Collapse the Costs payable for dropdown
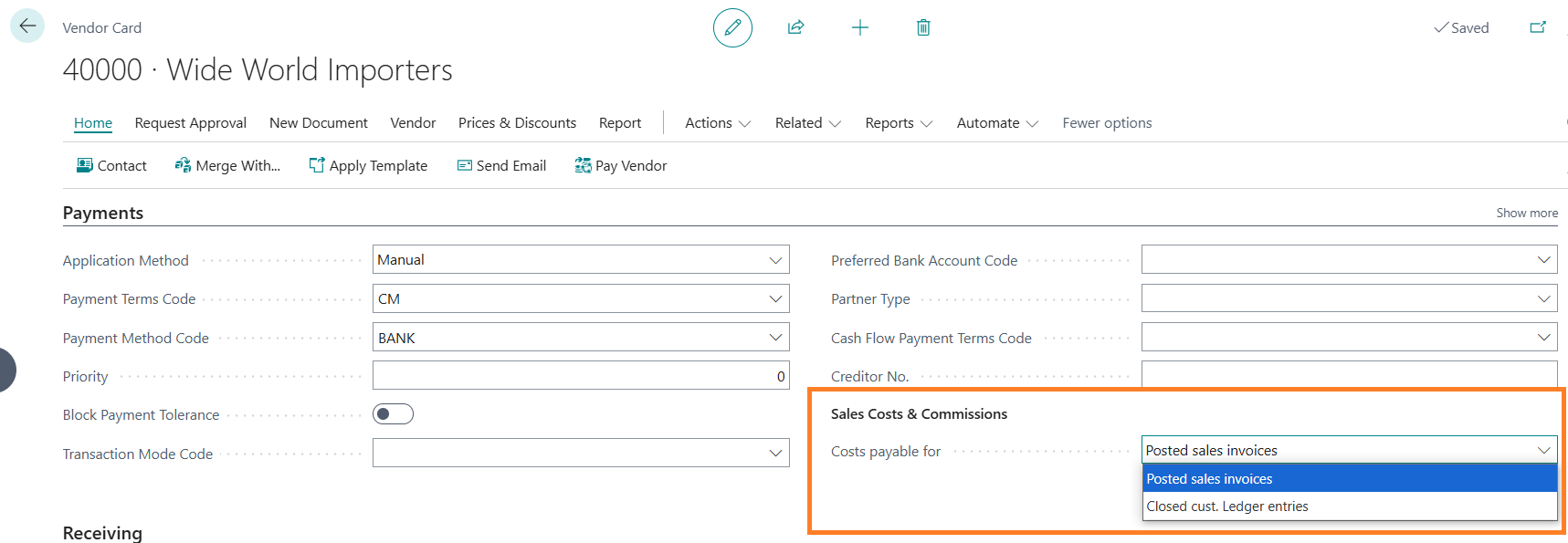 [1543, 450]
